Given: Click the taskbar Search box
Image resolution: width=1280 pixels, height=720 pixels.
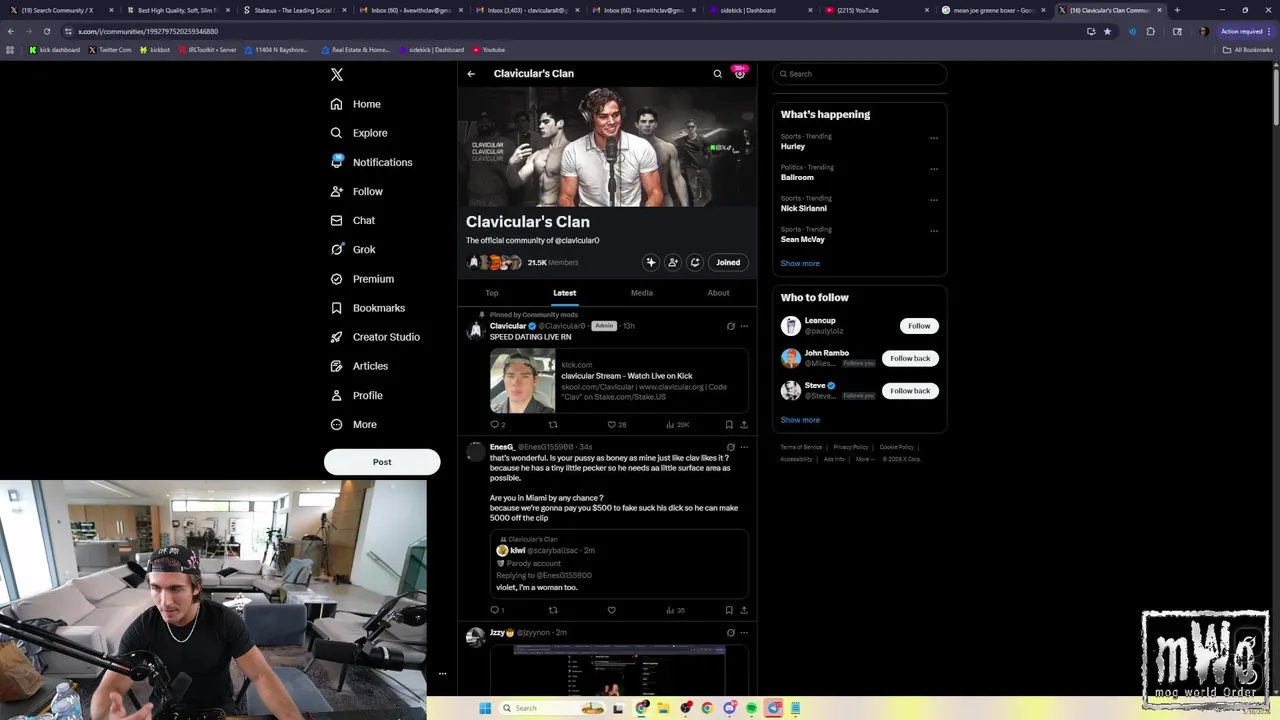Looking at the screenshot, I should pyautogui.click(x=553, y=708).
